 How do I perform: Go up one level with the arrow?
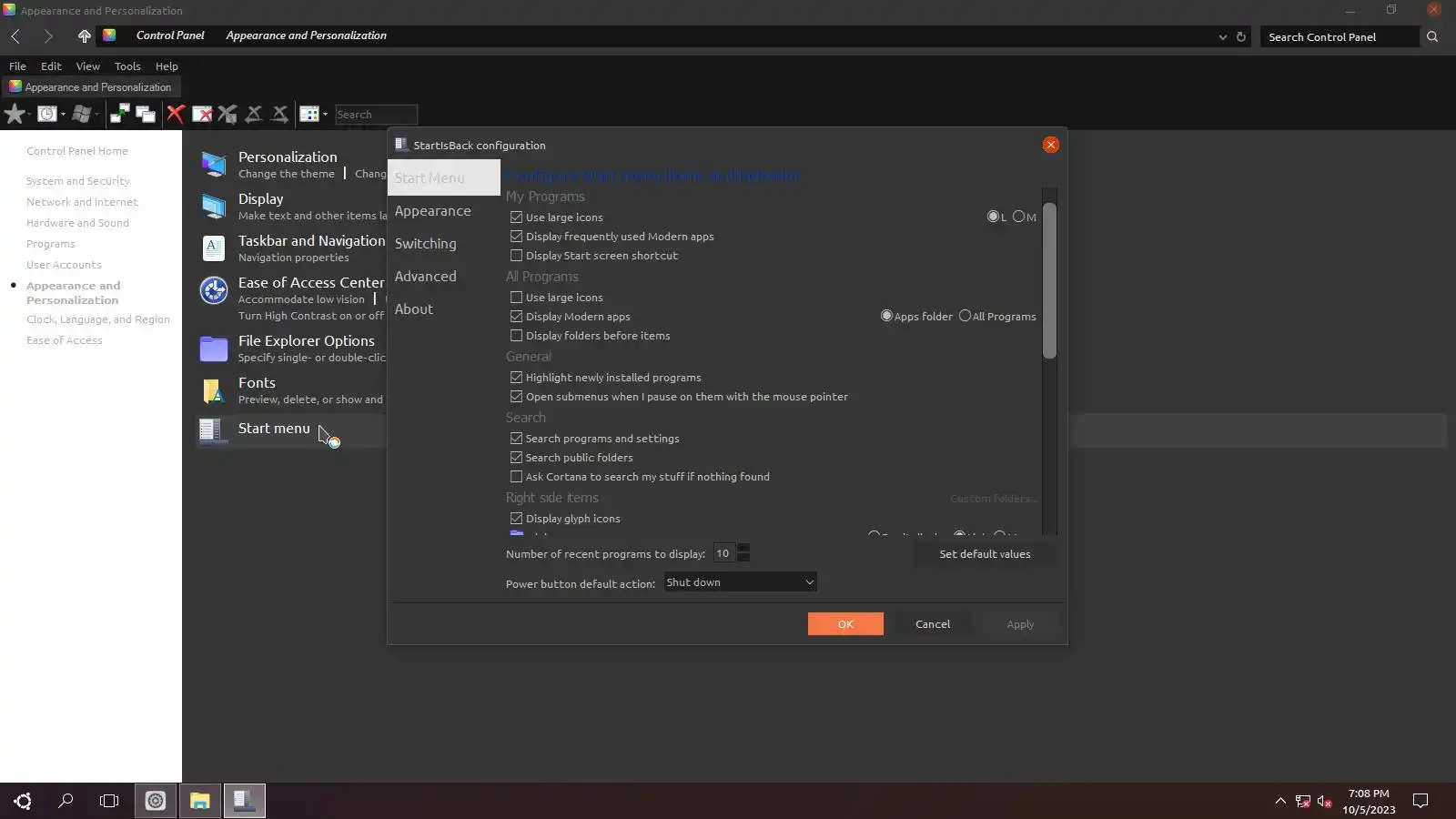tap(84, 36)
